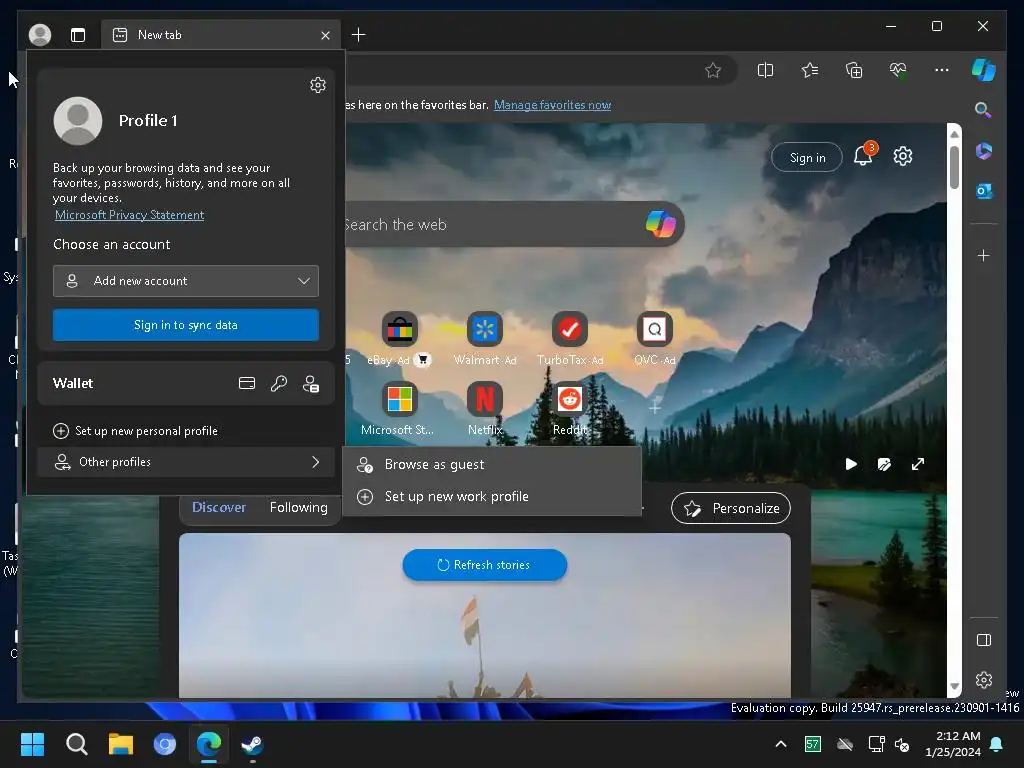Select Browse as guest

492,464
